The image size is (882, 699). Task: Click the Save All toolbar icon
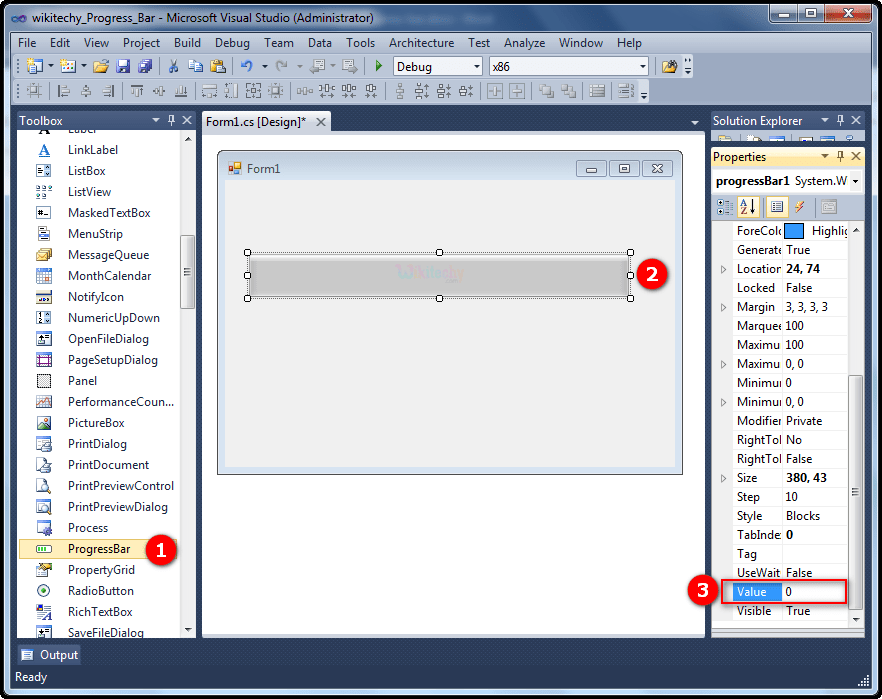tap(143, 66)
